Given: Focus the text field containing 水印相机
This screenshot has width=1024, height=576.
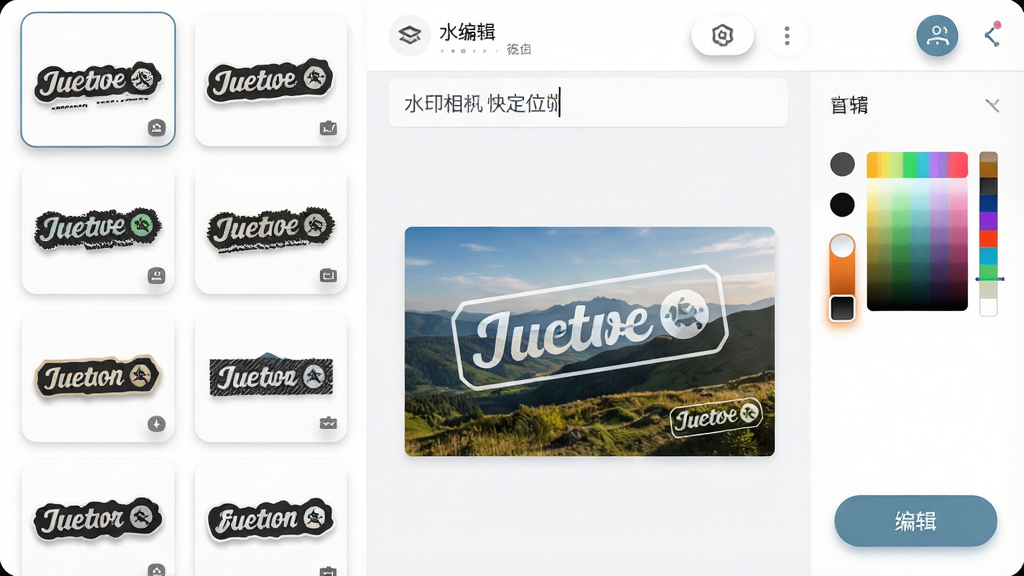Looking at the screenshot, I should 588,103.
